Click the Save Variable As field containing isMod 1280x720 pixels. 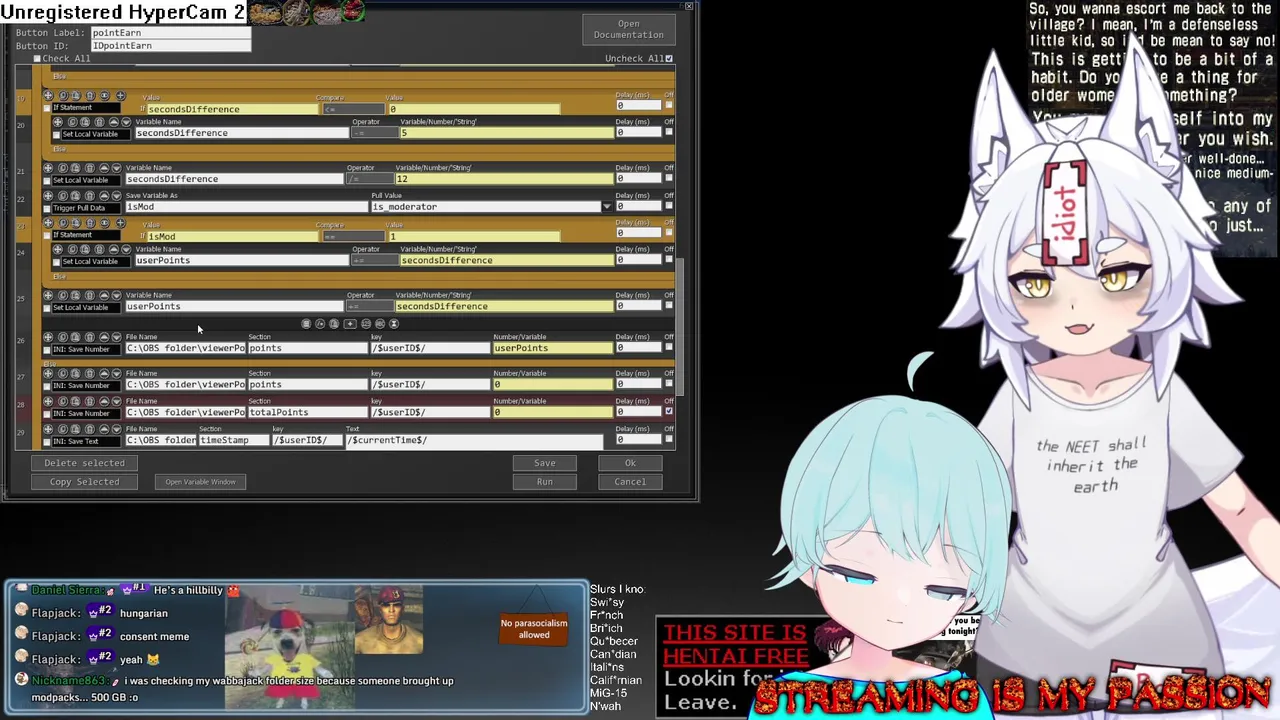click(x=246, y=207)
